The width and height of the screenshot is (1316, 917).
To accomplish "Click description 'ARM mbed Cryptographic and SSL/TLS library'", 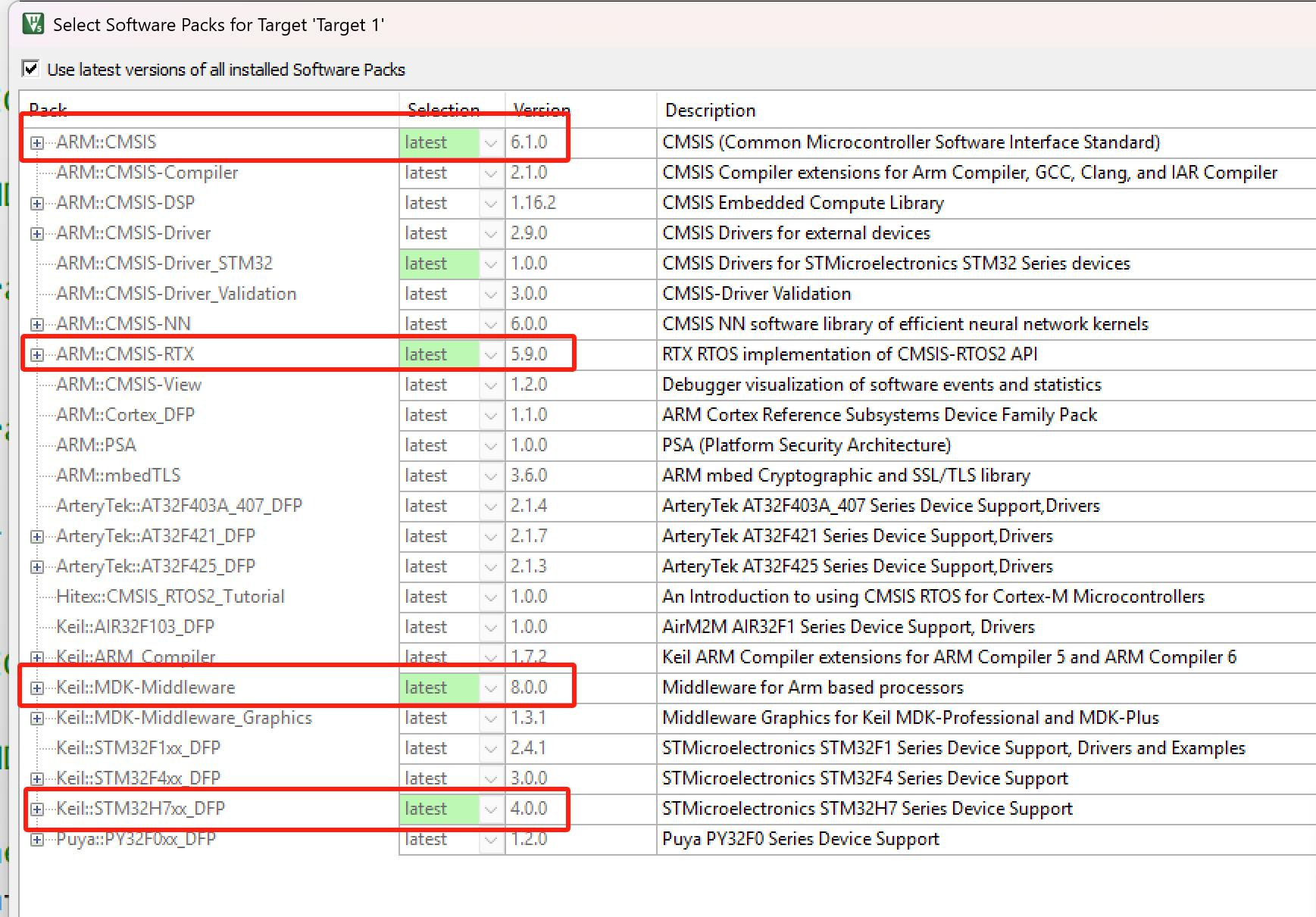I will pos(846,476).
